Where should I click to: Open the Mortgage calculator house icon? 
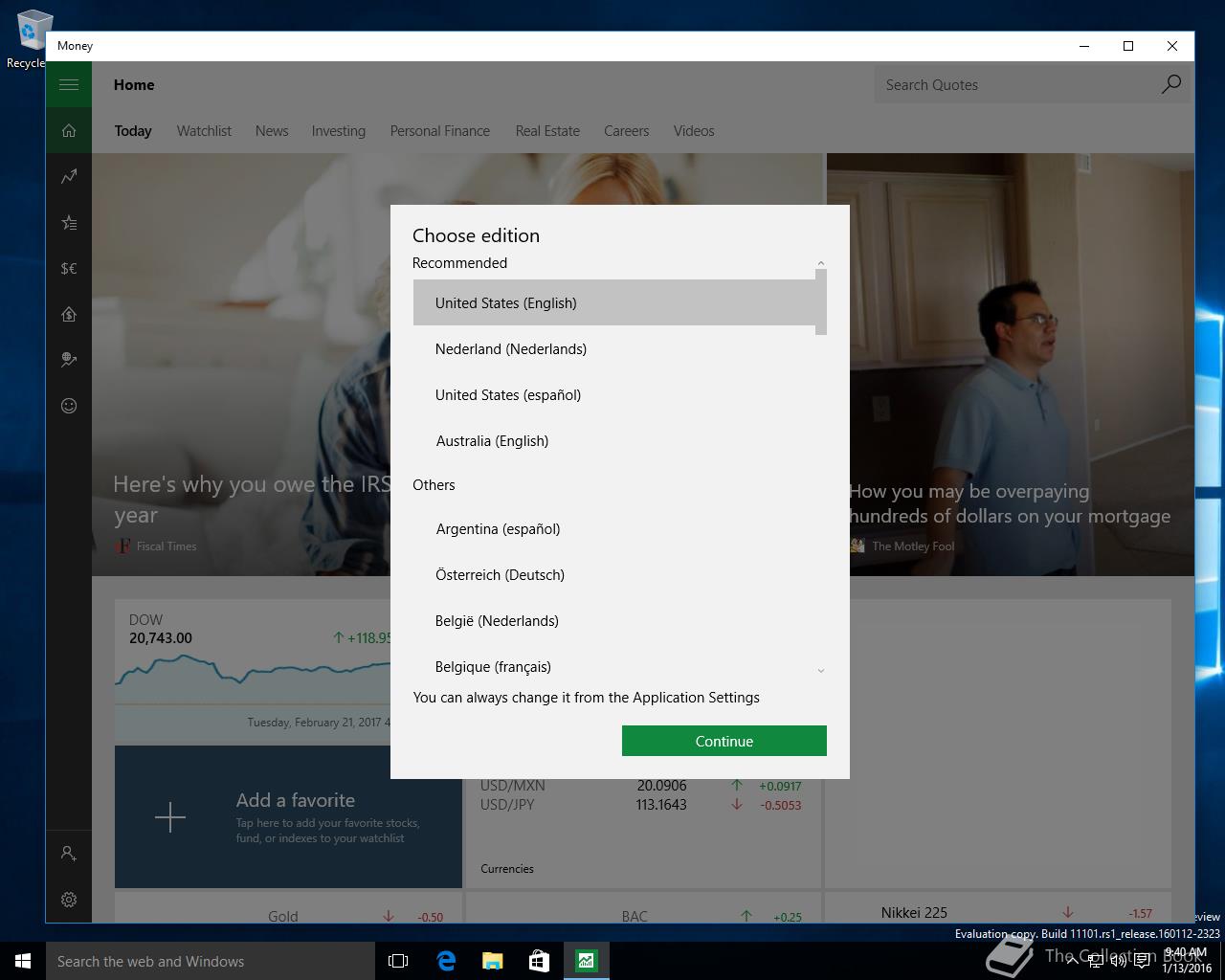pyautogui.click(x=69, y=314)
